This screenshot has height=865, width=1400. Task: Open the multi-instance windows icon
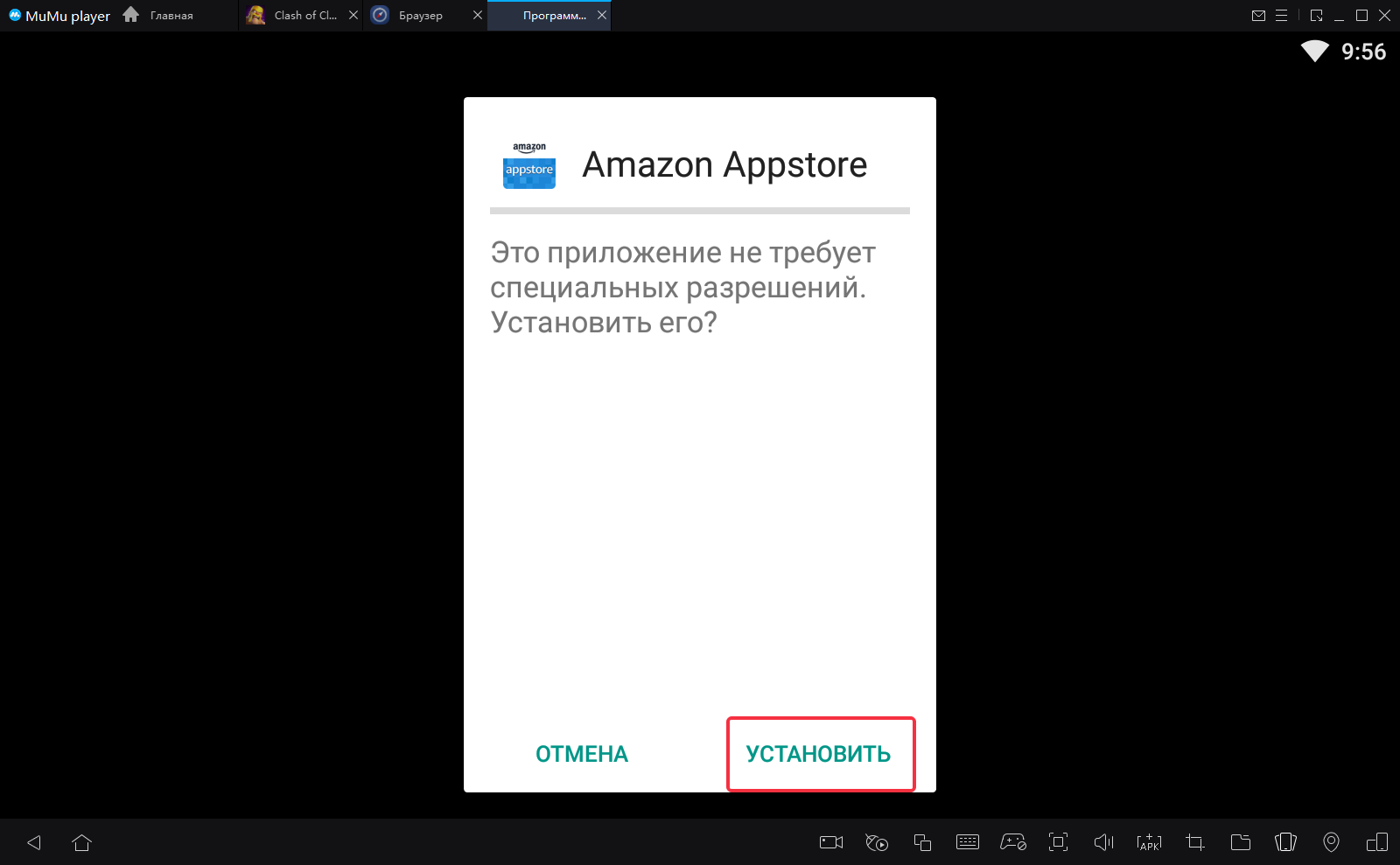922,842
